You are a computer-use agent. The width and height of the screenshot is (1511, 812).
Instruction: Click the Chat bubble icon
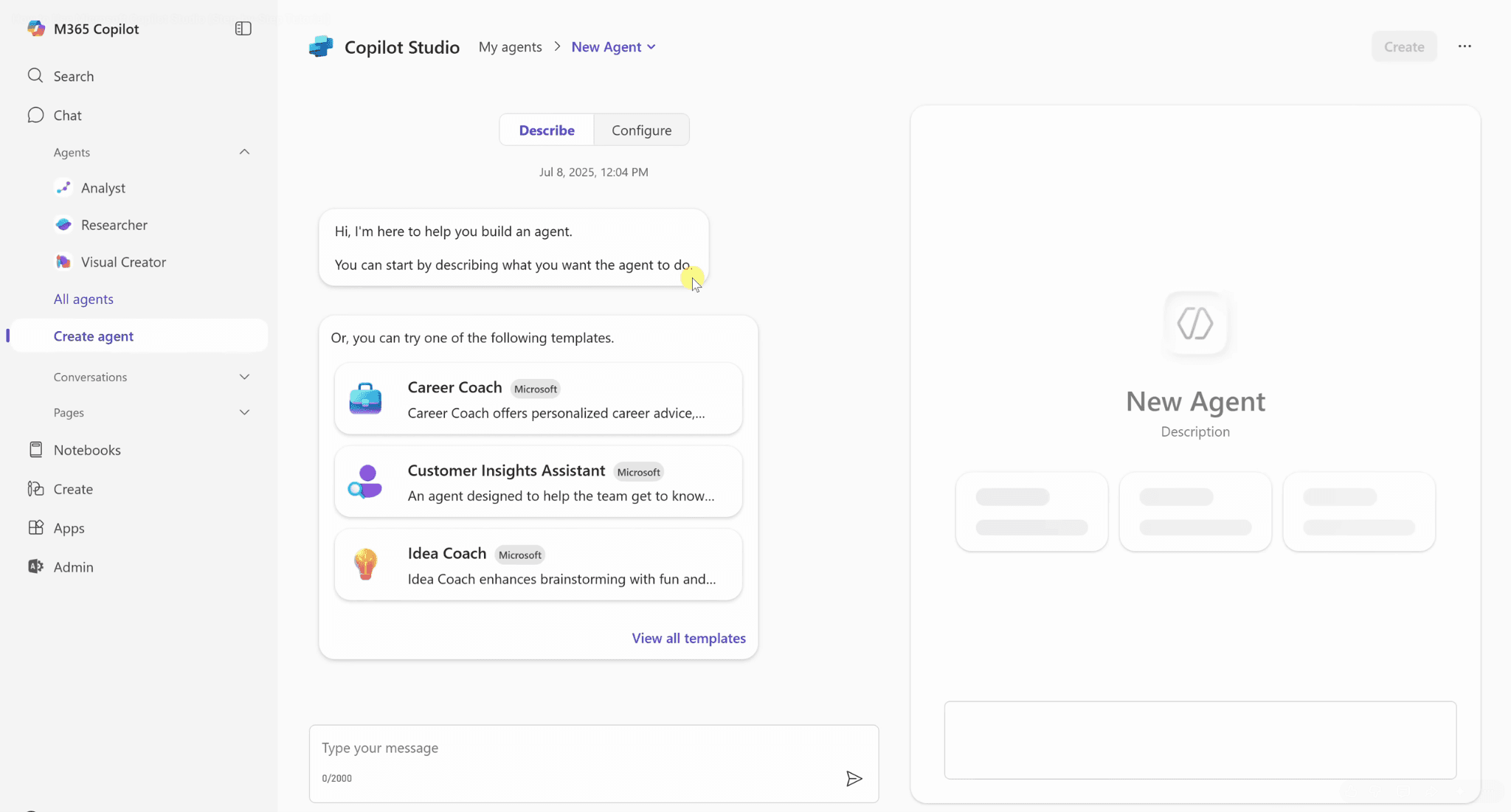(x=35, y=114)
